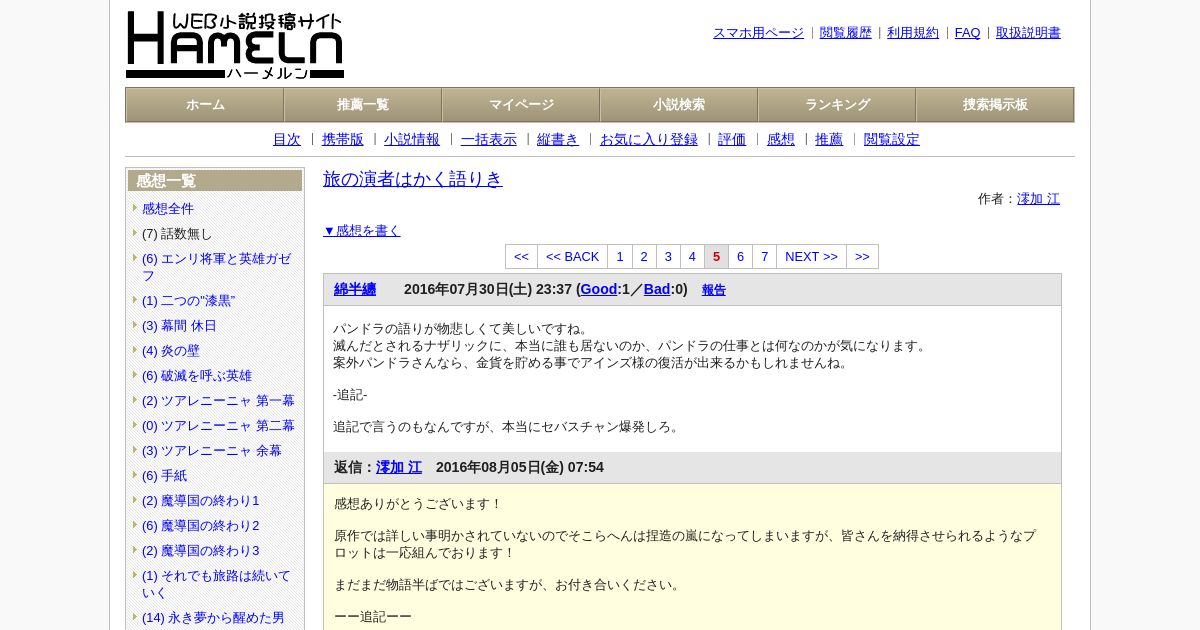Viewport: 1200px width, 630px height.
Task: Jump to last page with >> button
Action: (862, 257)
